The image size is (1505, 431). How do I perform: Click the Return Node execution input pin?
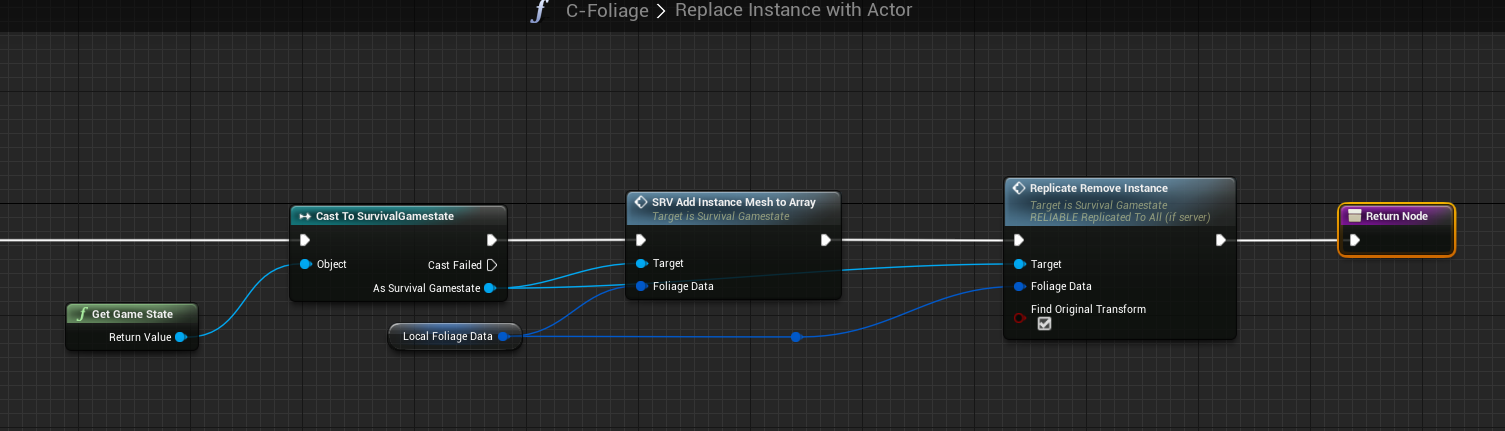[x=1354, y=240]
